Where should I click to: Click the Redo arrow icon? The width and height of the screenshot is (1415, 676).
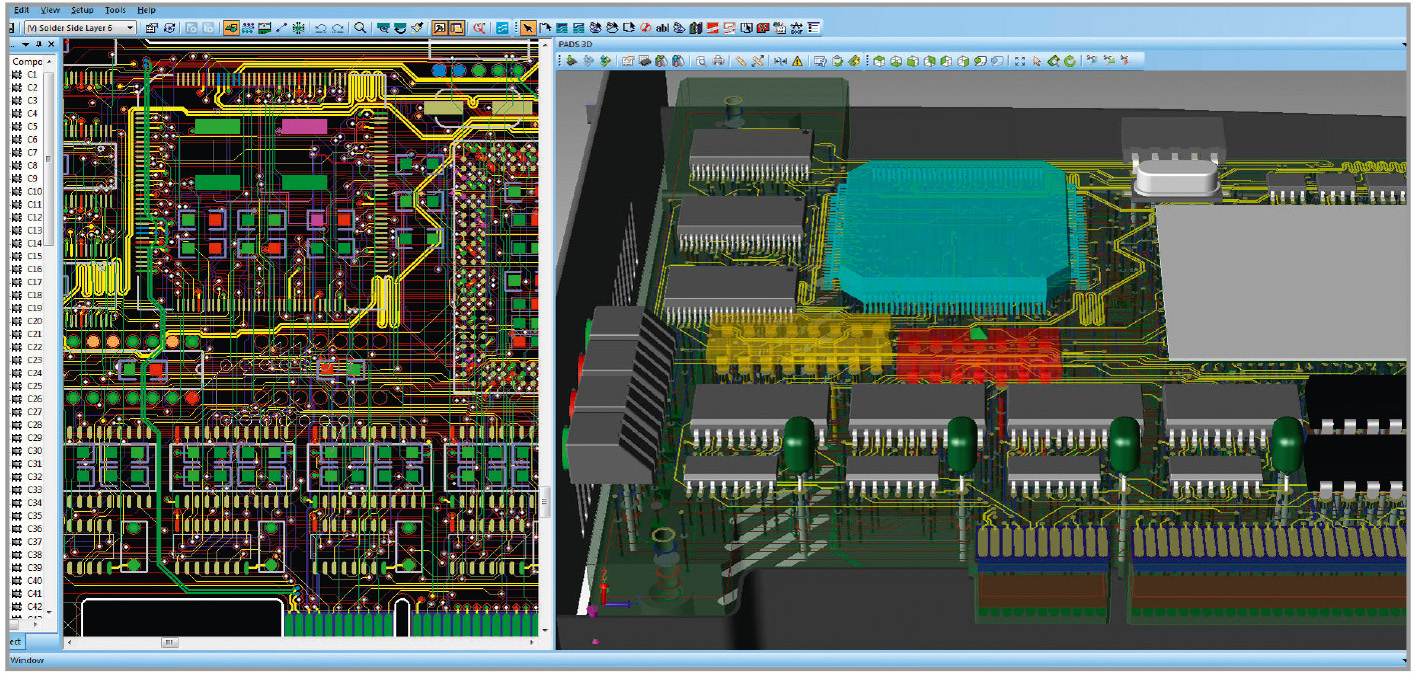click(337, 28)
